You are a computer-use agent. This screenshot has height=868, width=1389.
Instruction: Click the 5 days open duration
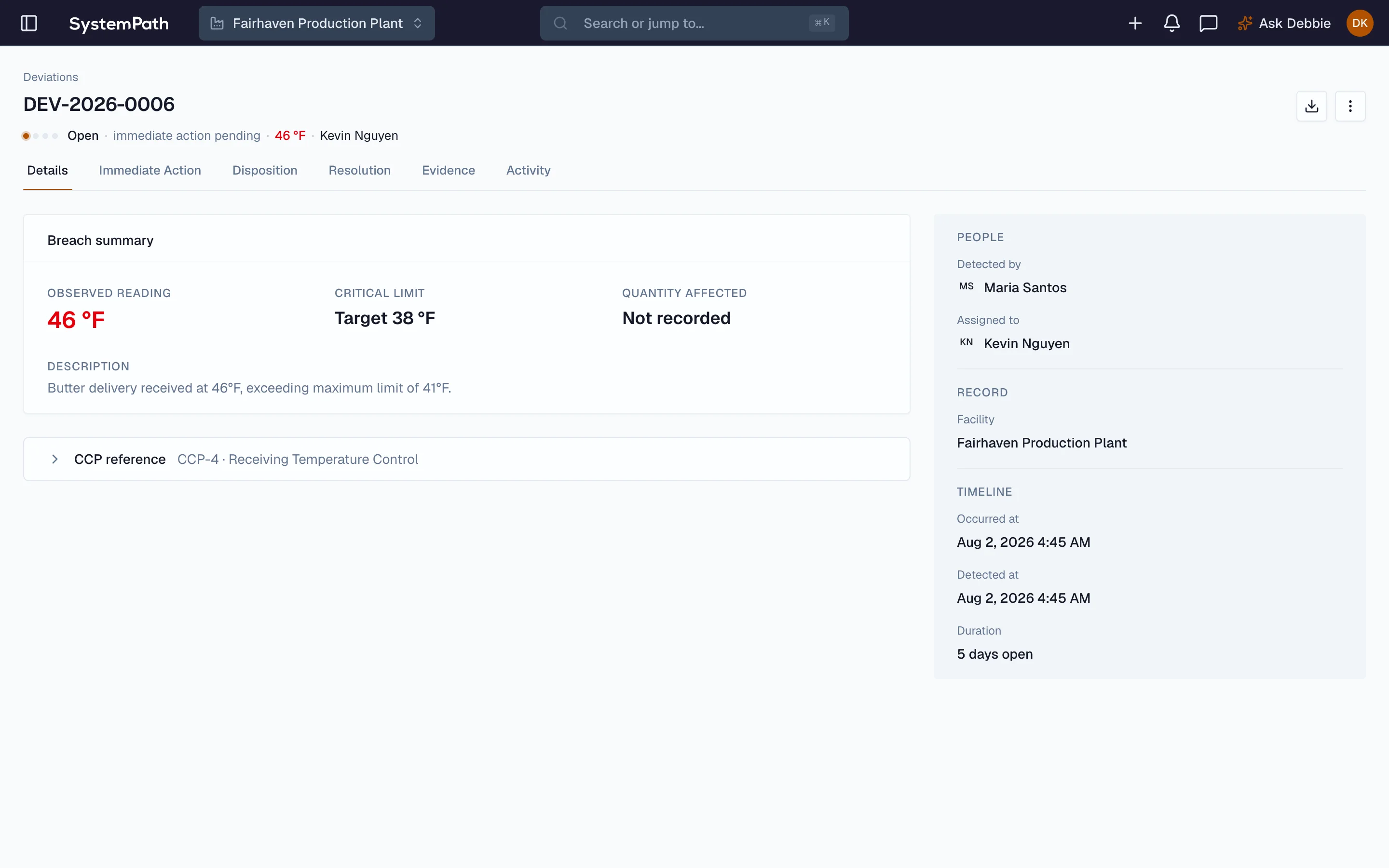pos(994,654)
